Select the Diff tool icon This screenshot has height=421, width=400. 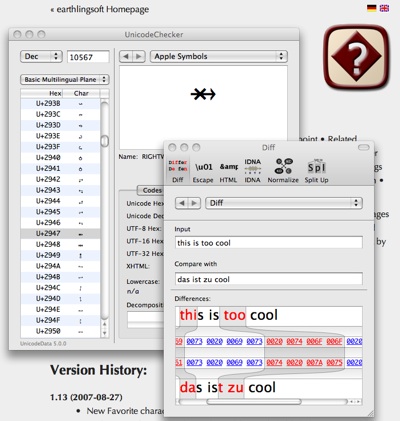click(x=178, y=170)
